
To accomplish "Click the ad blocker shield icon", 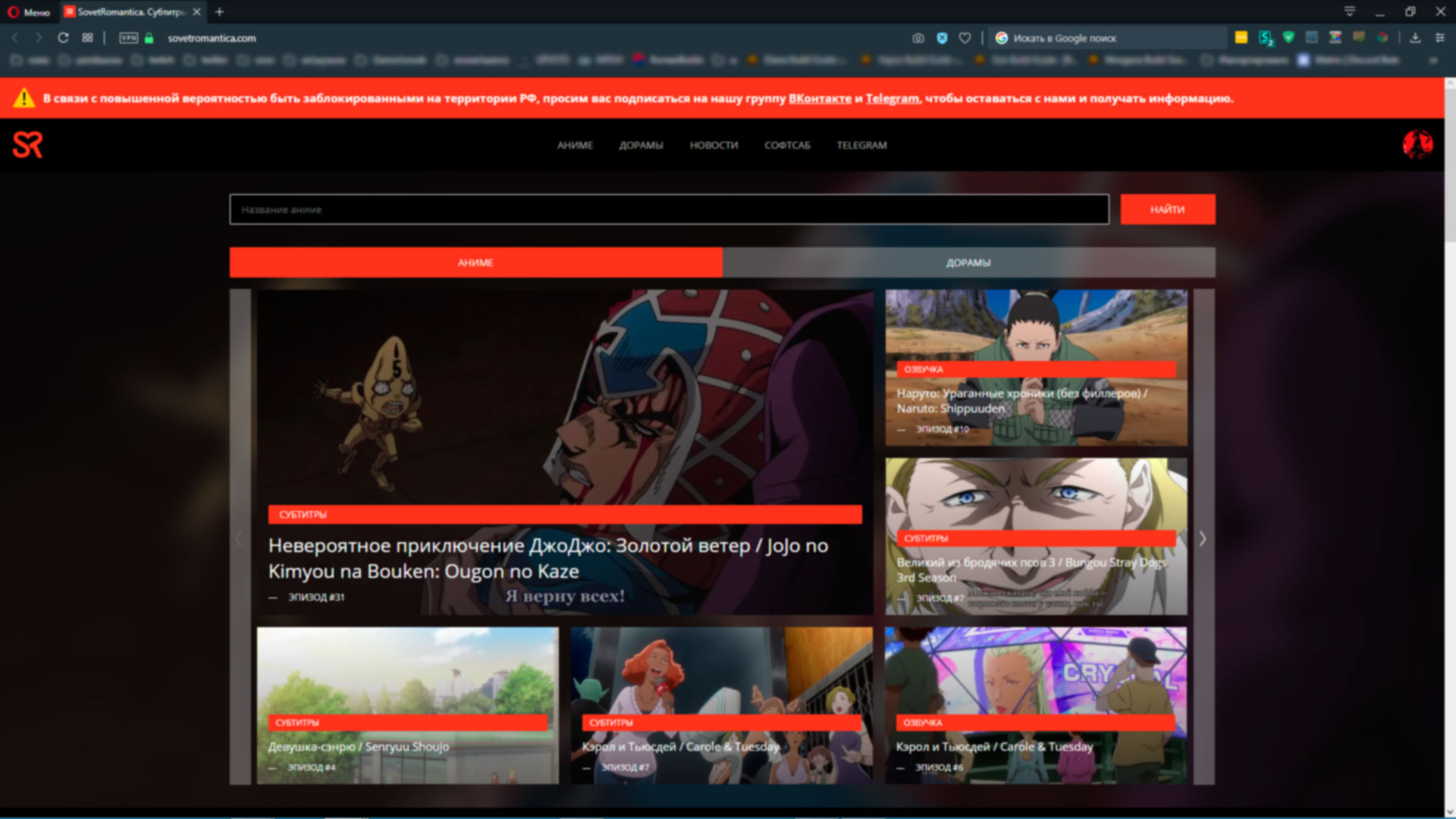I will [942, 38].
